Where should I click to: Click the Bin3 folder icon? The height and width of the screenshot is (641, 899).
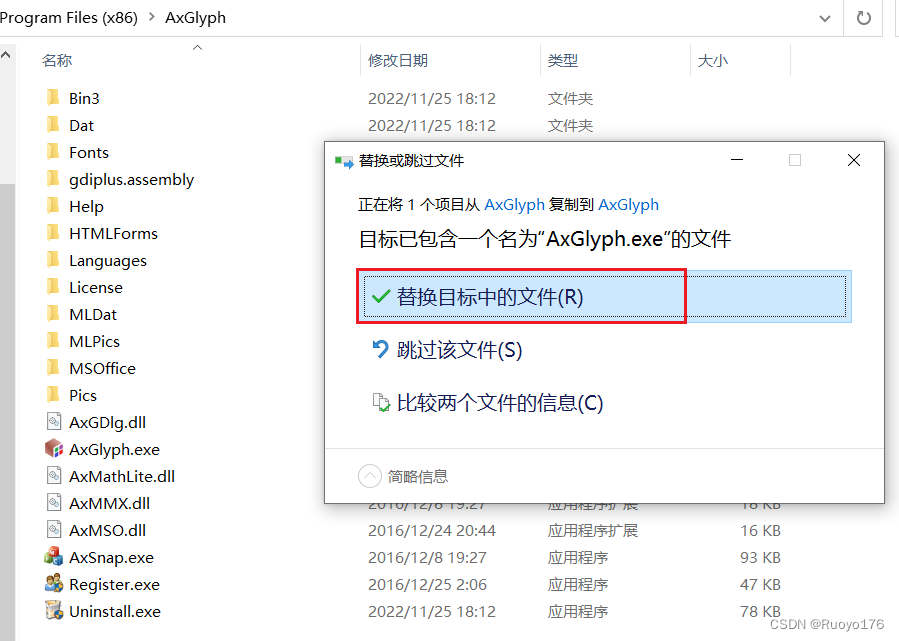pos(53,98)
